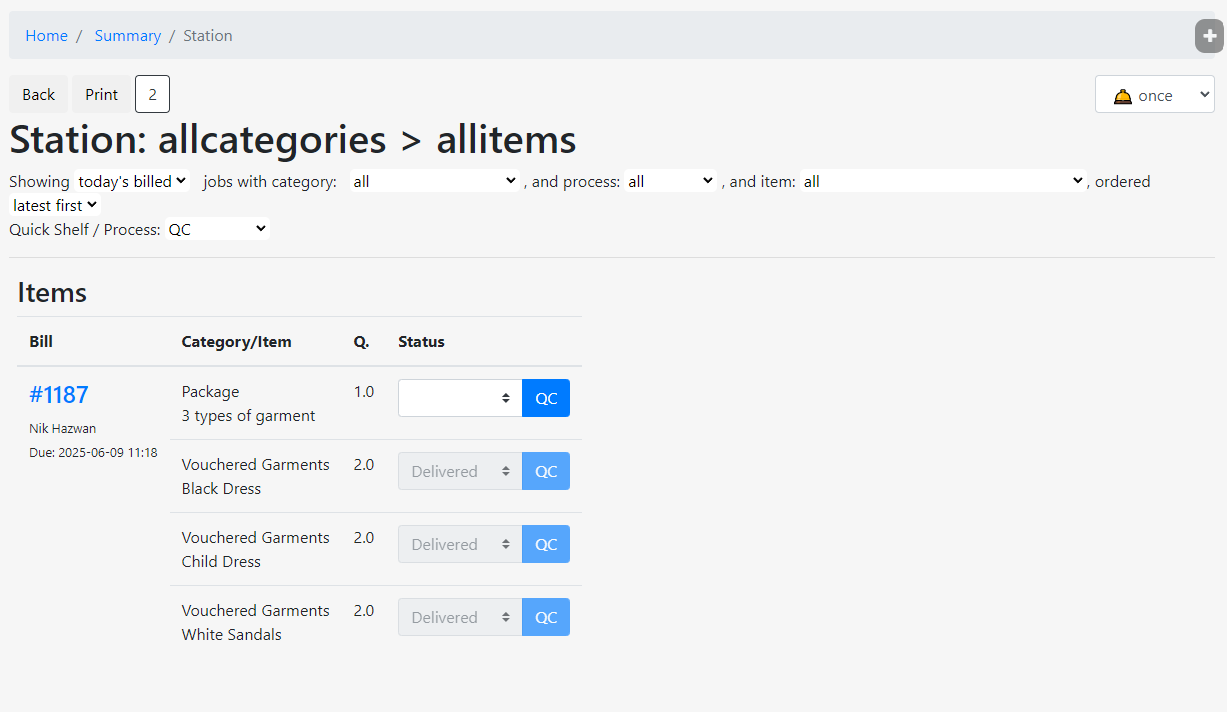Image resolution: width=1227 pixels, height=712 pixels.
Task: Open the Summary breadcrumb link
Action: coord(127,36)
